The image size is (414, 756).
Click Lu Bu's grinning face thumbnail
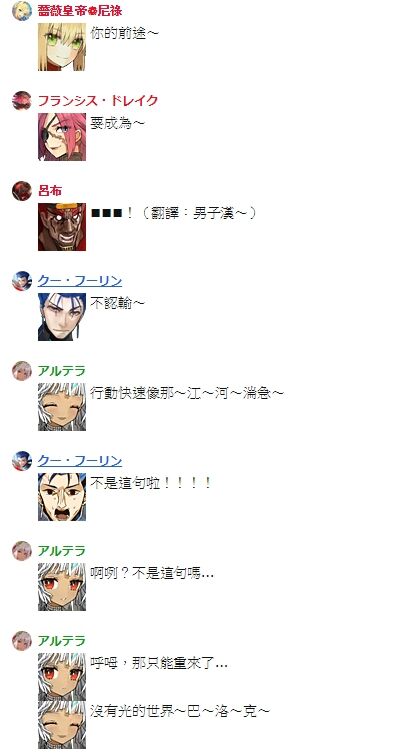point(62,227)
